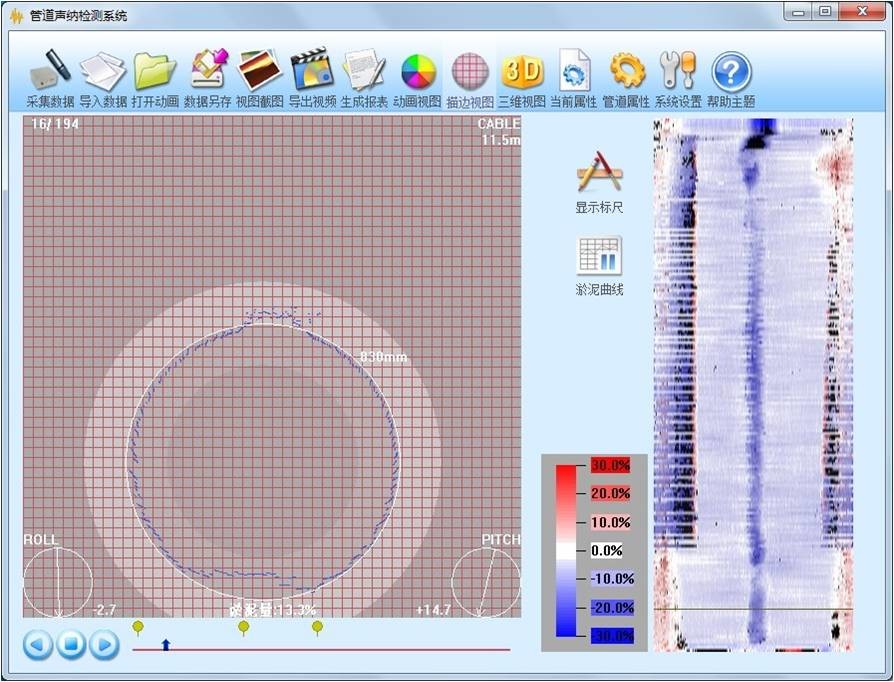
Task: Show 当前属性 current properties
Action: (x=574, y=72)
